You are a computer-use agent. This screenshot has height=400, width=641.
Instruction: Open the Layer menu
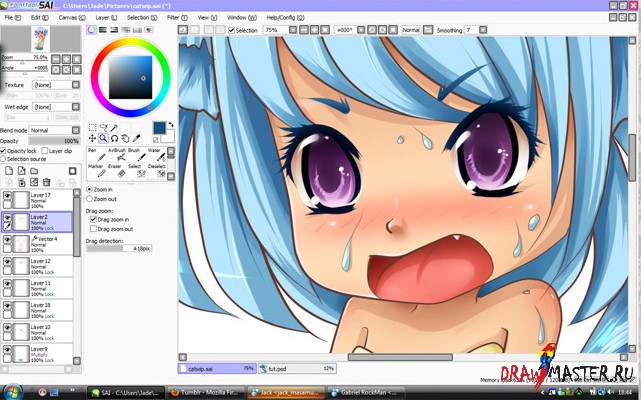tap(106, 18)
